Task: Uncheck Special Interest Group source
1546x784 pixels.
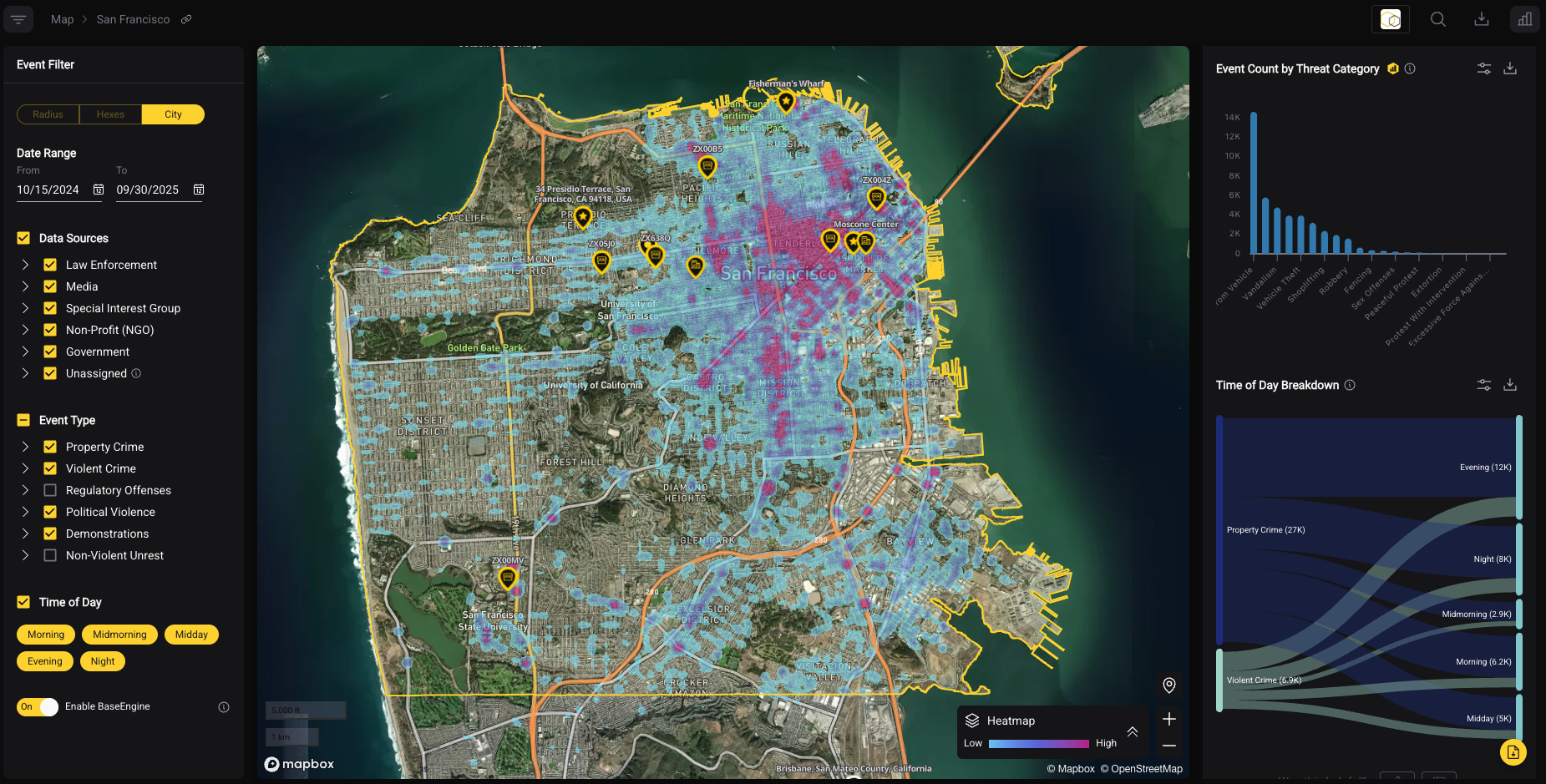Action: point(50,308)
